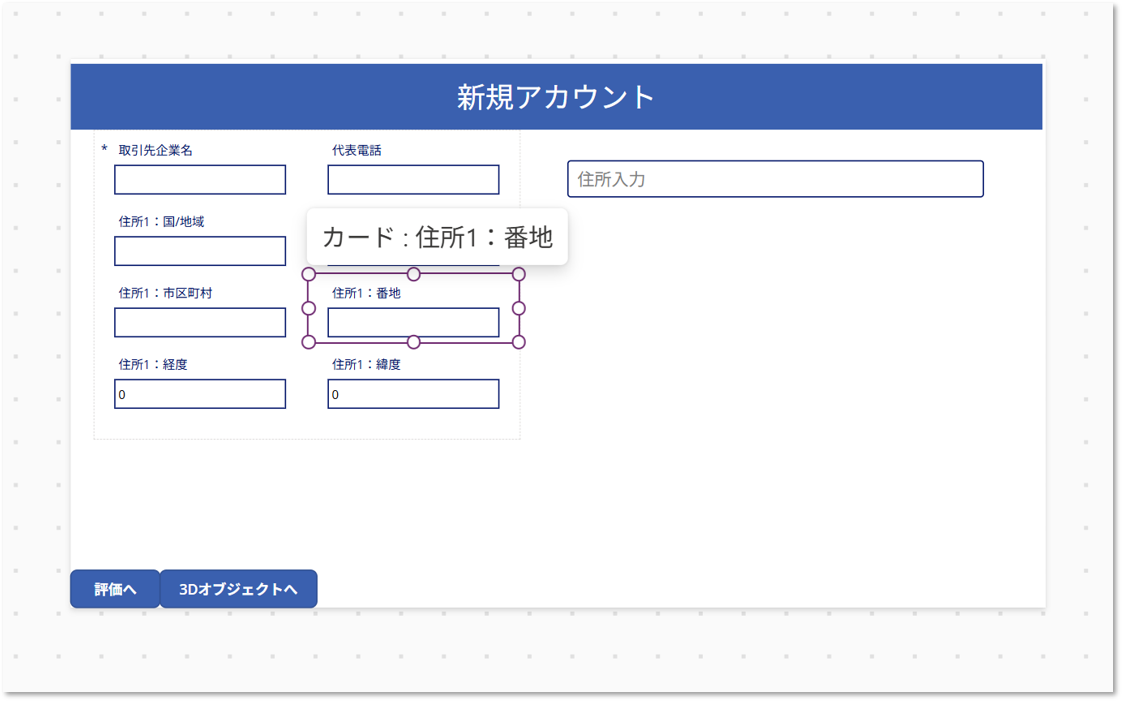Click the 取引先企業名 field label
The height and width of the screenshot is (701, 1122).
[x=155, y=150]
